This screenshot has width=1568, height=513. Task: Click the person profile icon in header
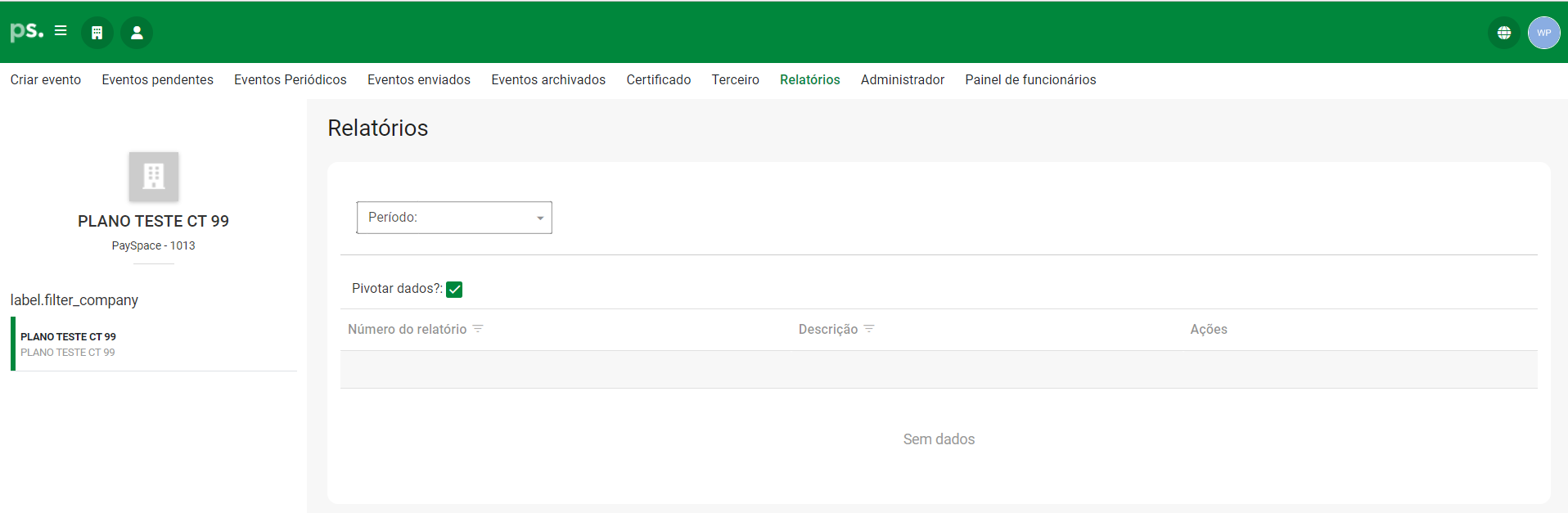(x=137, y=33)
